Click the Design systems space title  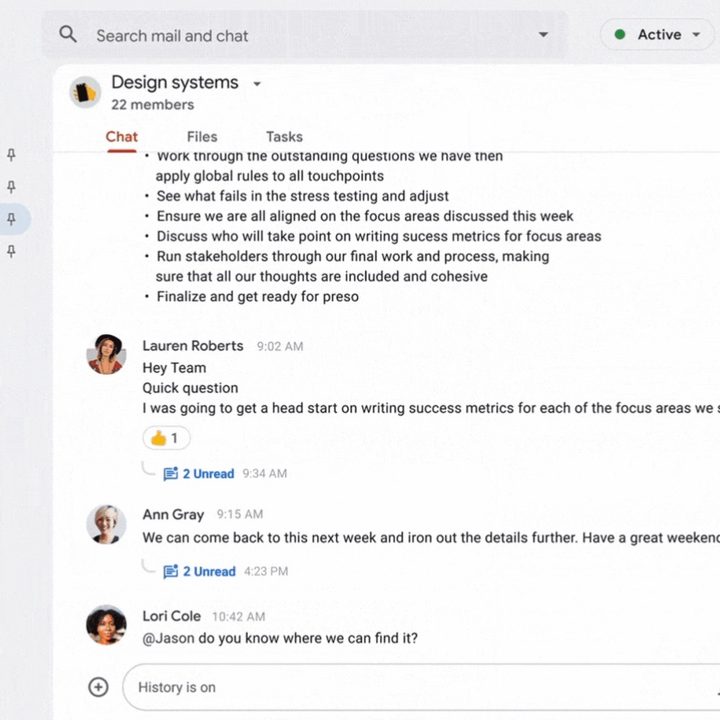click(x=175, y=83)
